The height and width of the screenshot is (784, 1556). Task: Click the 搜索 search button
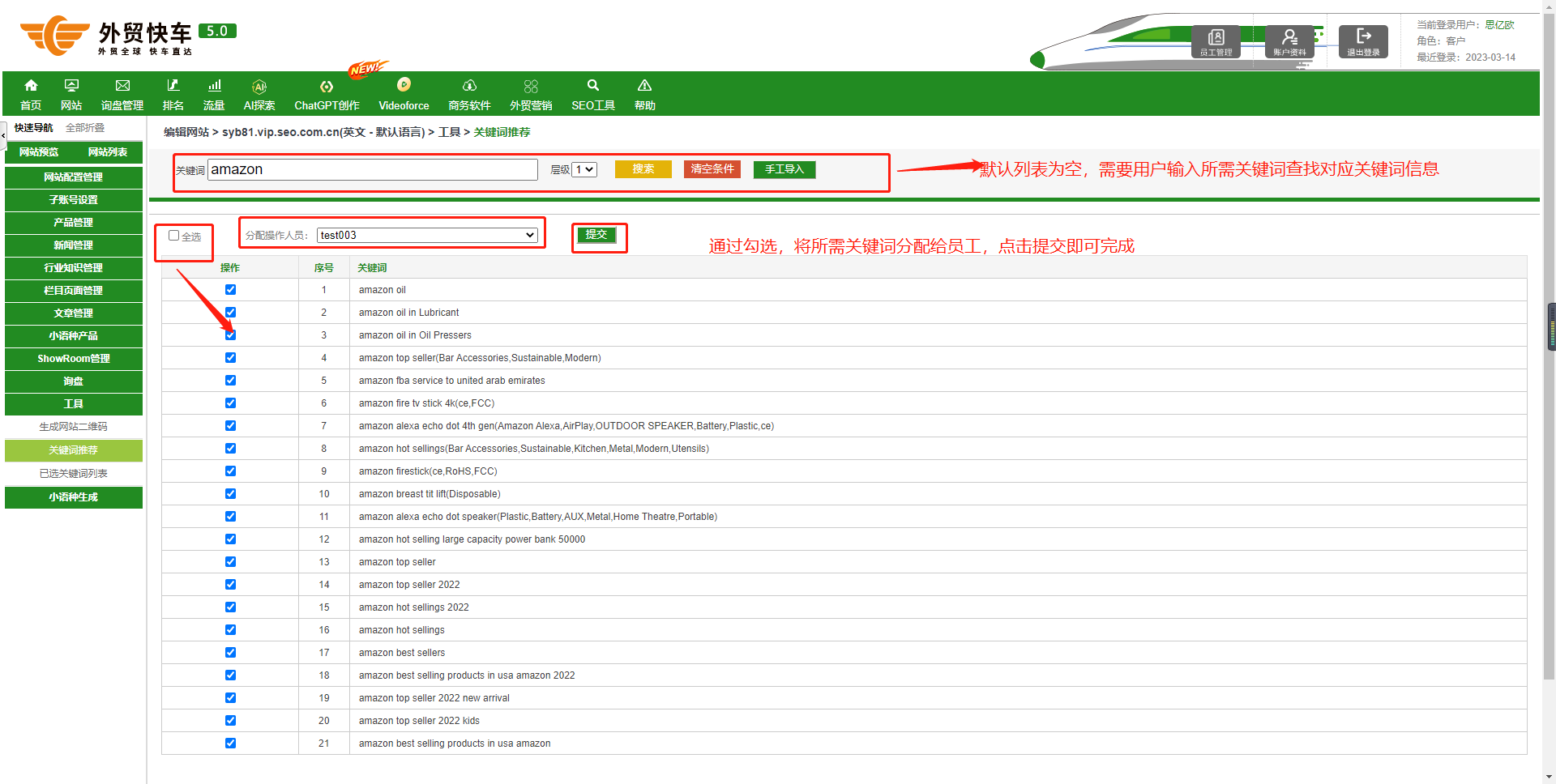point(643,168)
